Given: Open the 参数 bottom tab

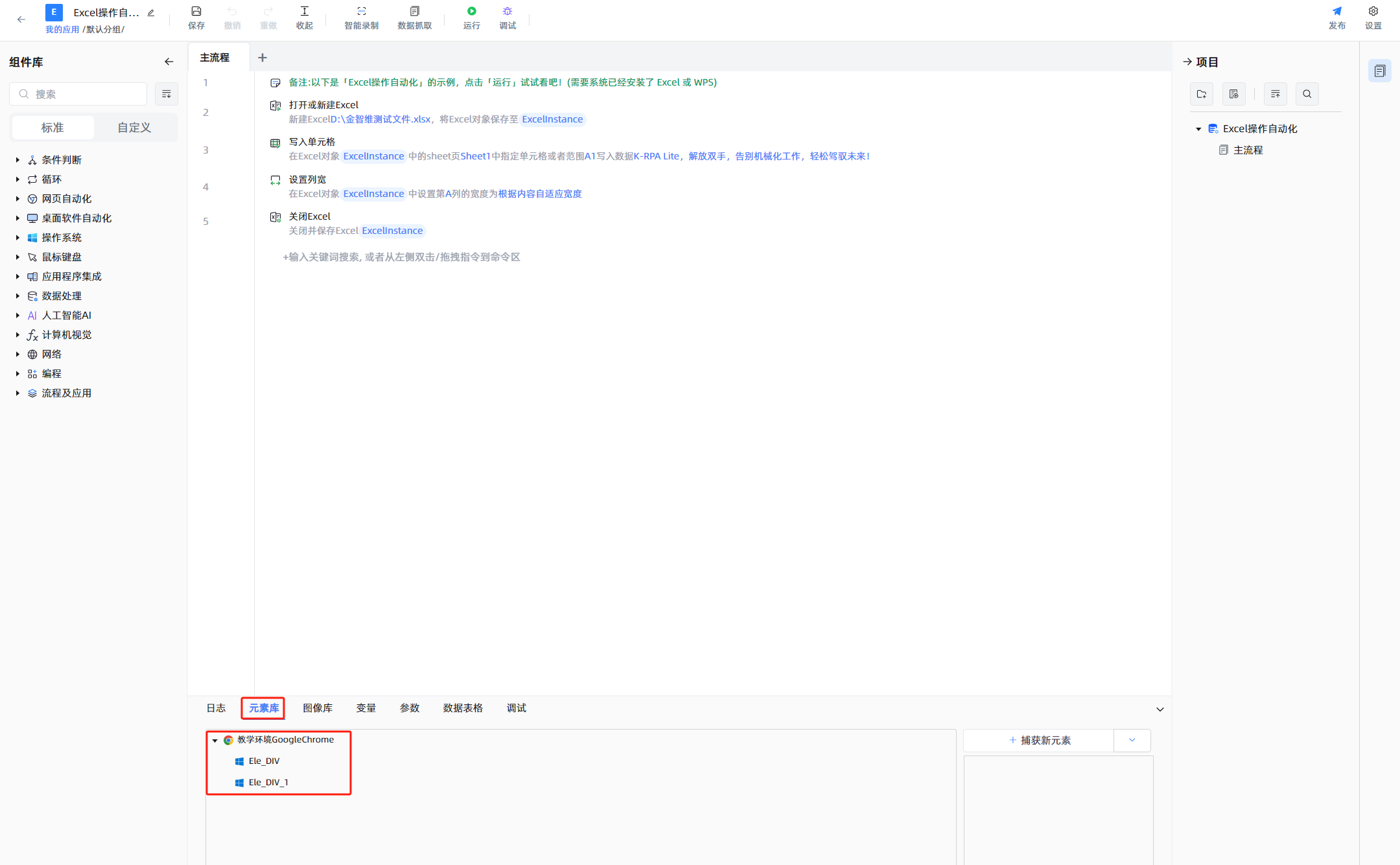Looking at the screenshot, I should pyautogui.click(x=410, y=708).
